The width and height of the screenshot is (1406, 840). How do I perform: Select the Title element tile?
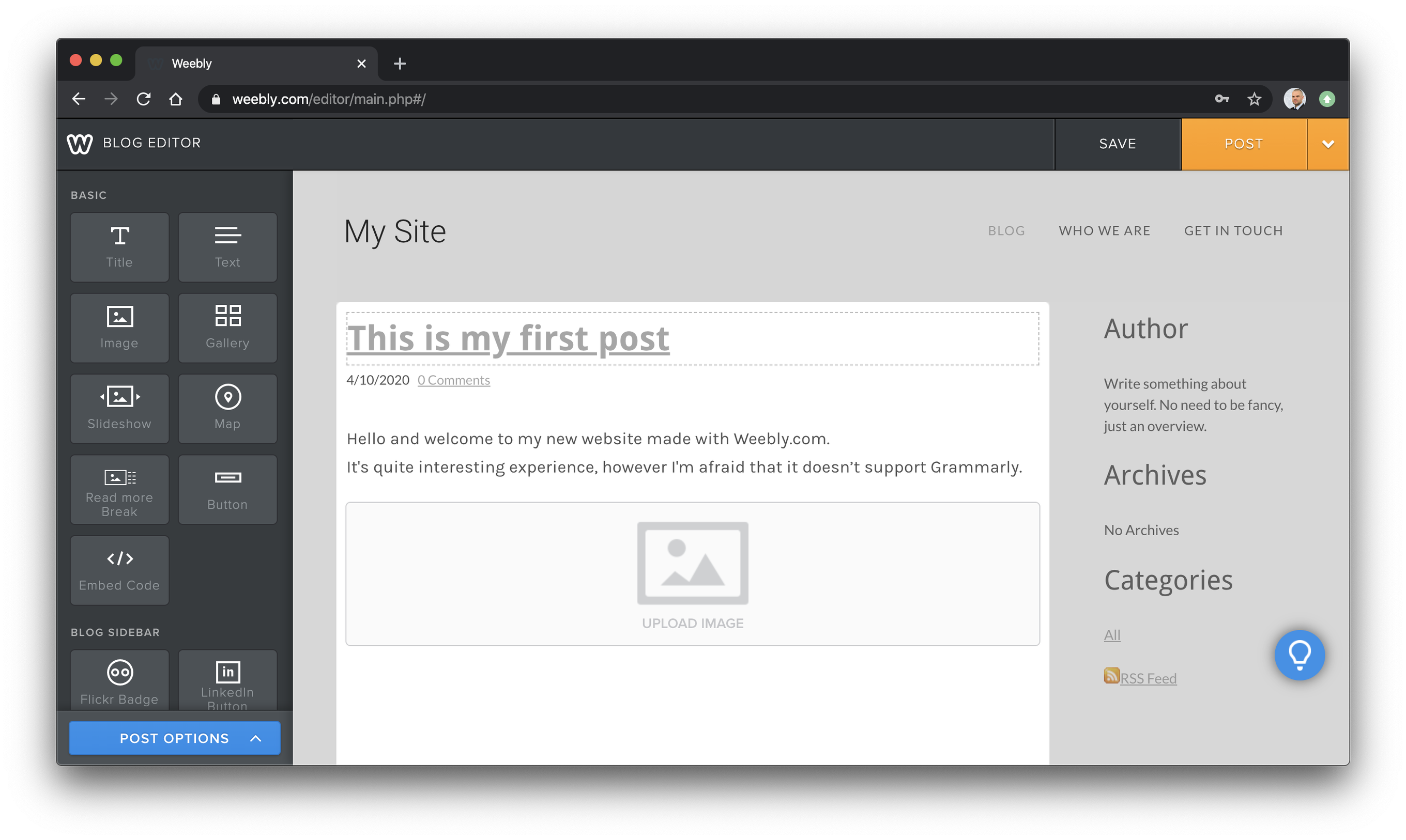click(x=119, y=247)
